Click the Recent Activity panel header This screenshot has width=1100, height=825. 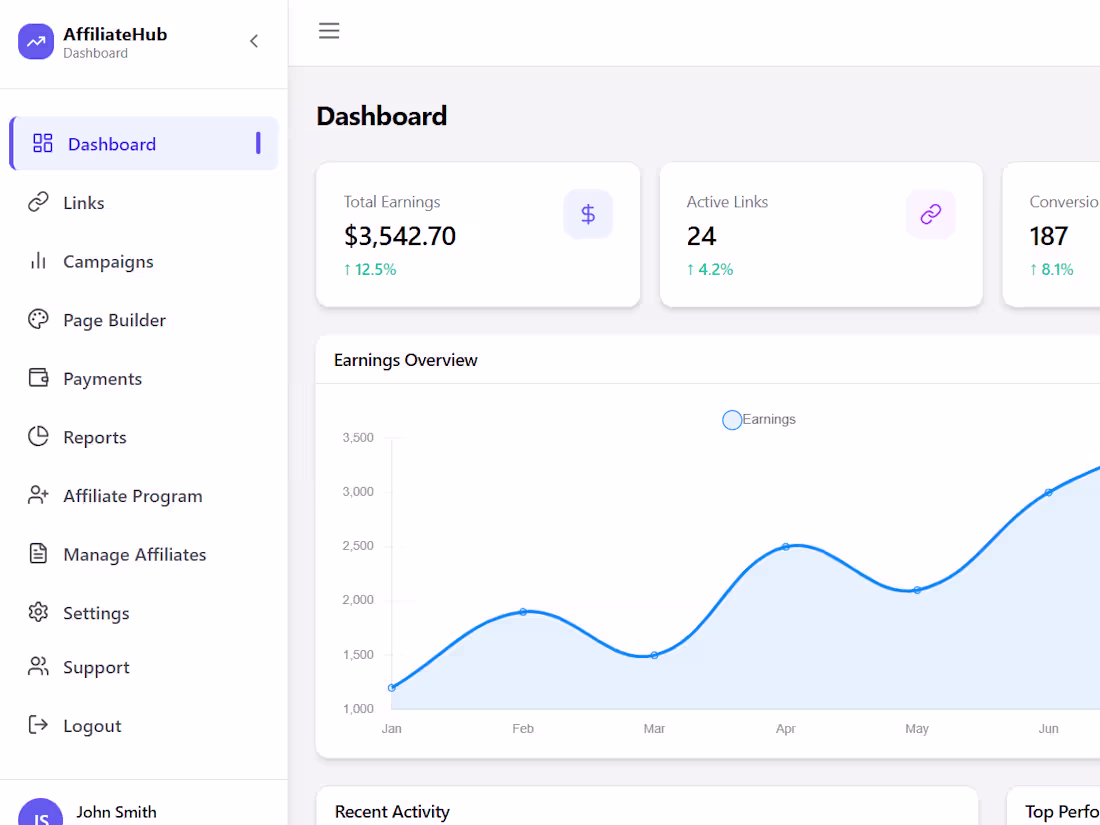point(392,811)
